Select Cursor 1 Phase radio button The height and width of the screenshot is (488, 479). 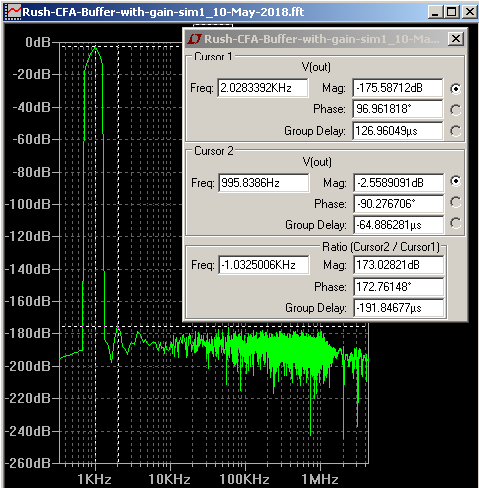455,110
